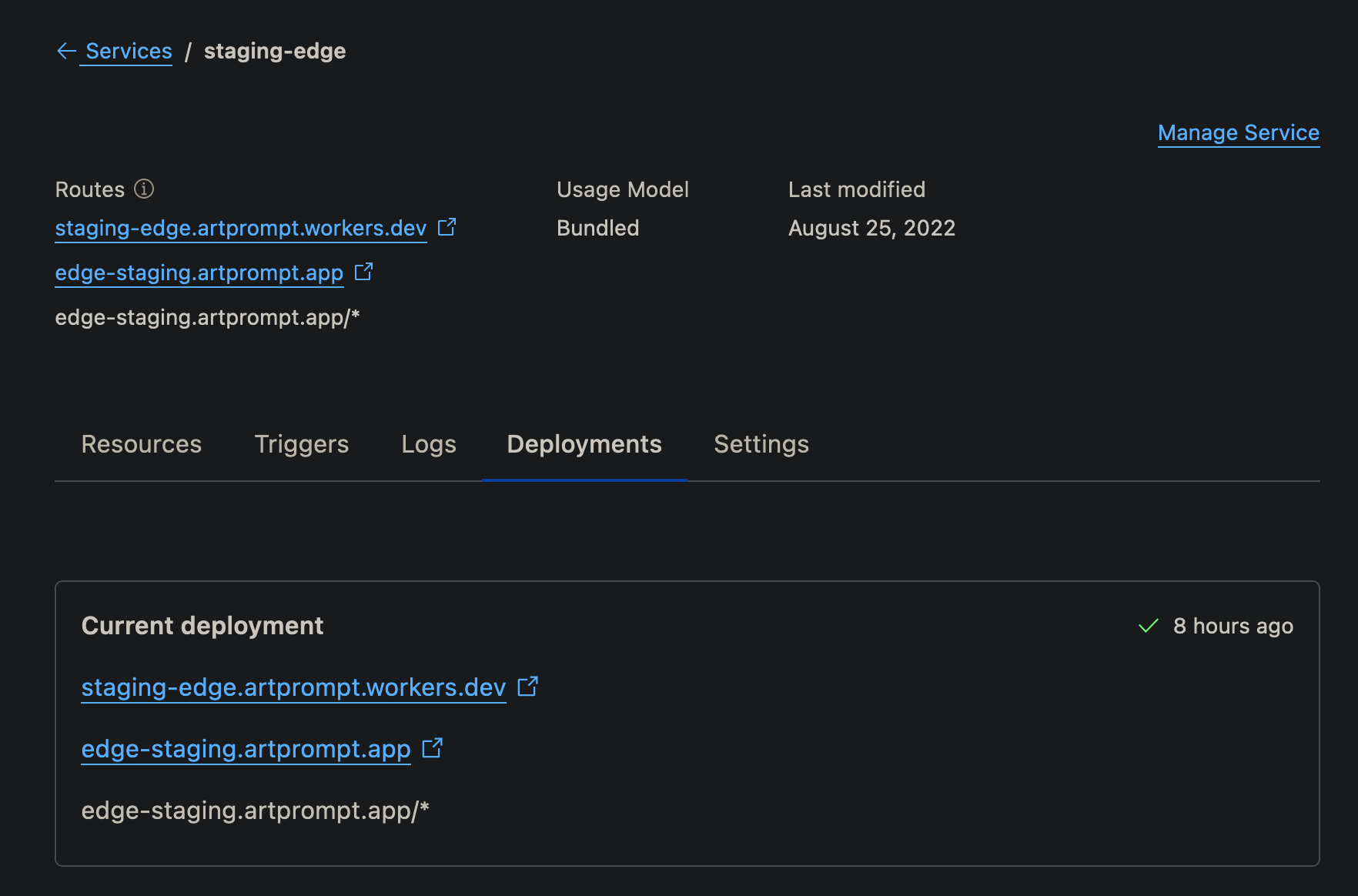Go to the Settings tab
Viewport: 1358px width, 896px height.
761,444
